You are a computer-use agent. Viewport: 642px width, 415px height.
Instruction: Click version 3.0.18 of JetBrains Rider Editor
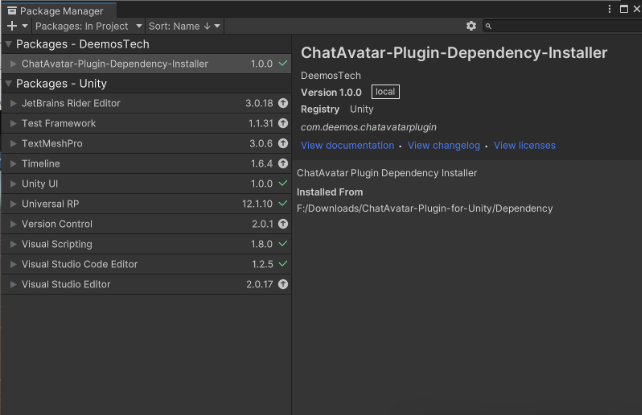259,103
